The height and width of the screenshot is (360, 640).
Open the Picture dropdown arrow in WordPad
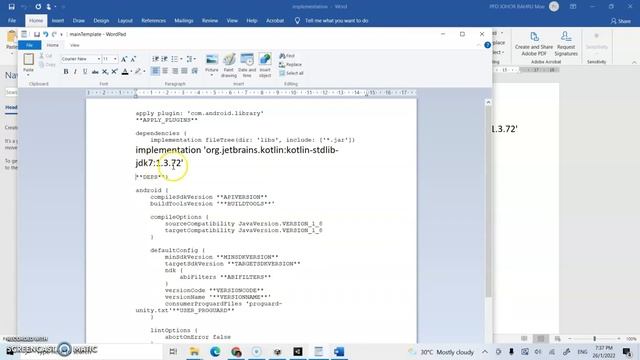click(x=212, y=75)
